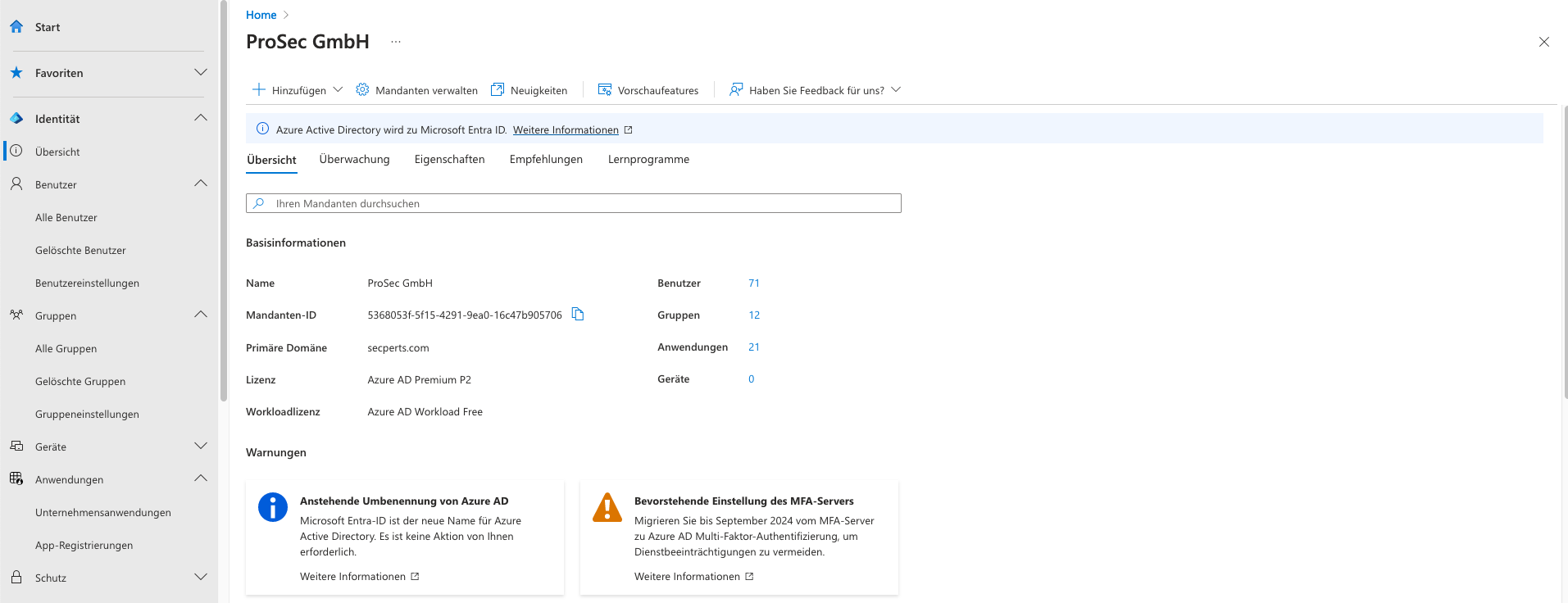The width and height of the screenshot is (1568, 603).
Task: Open the more options ellipsis next to ProSec GmbH
Action: [x=396, y=42]
